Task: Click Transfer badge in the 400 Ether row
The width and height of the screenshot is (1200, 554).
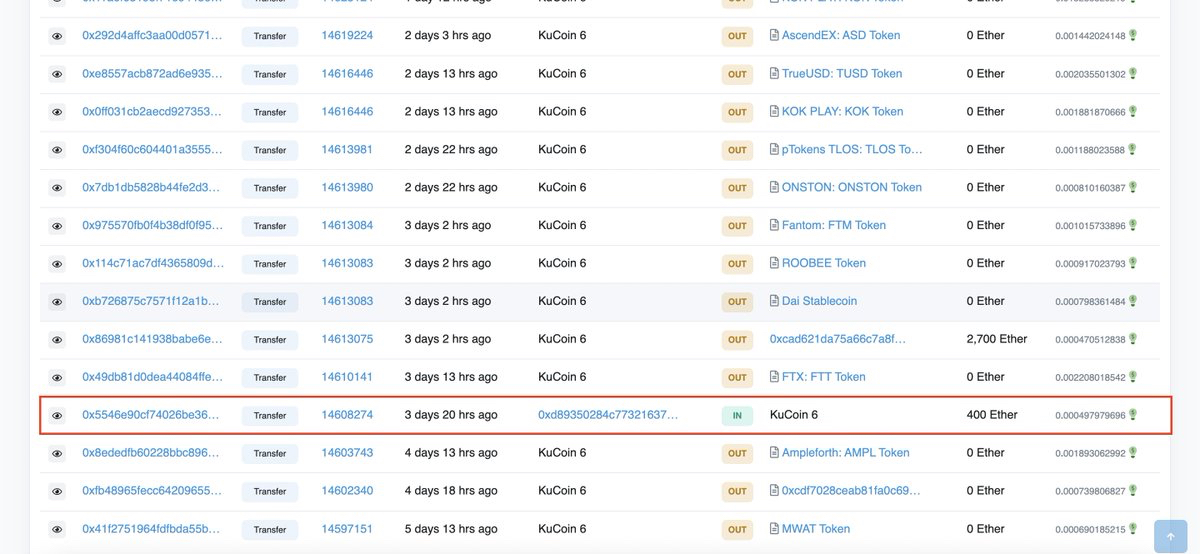Action: pos(270,415)
